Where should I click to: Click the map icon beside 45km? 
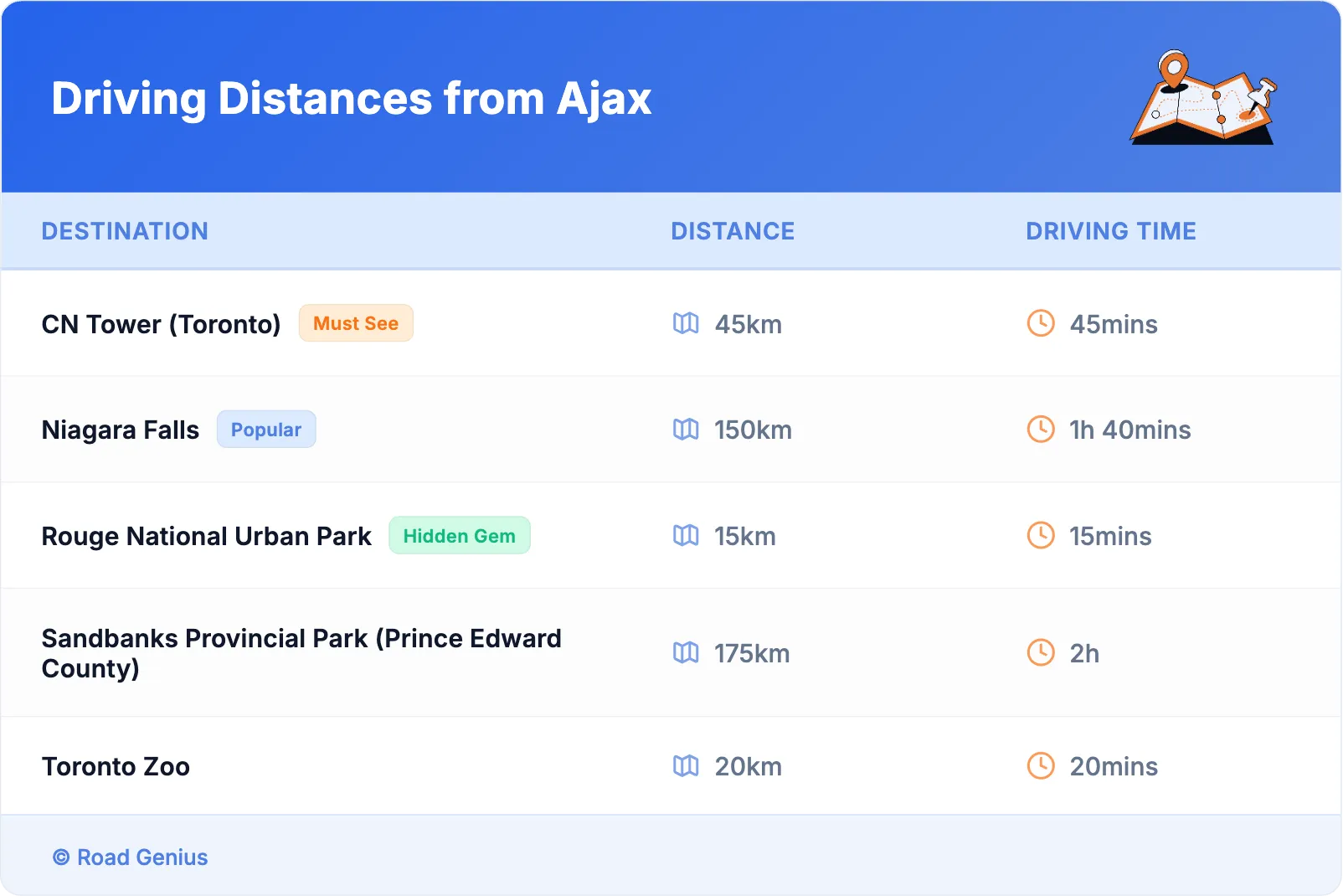686,323
